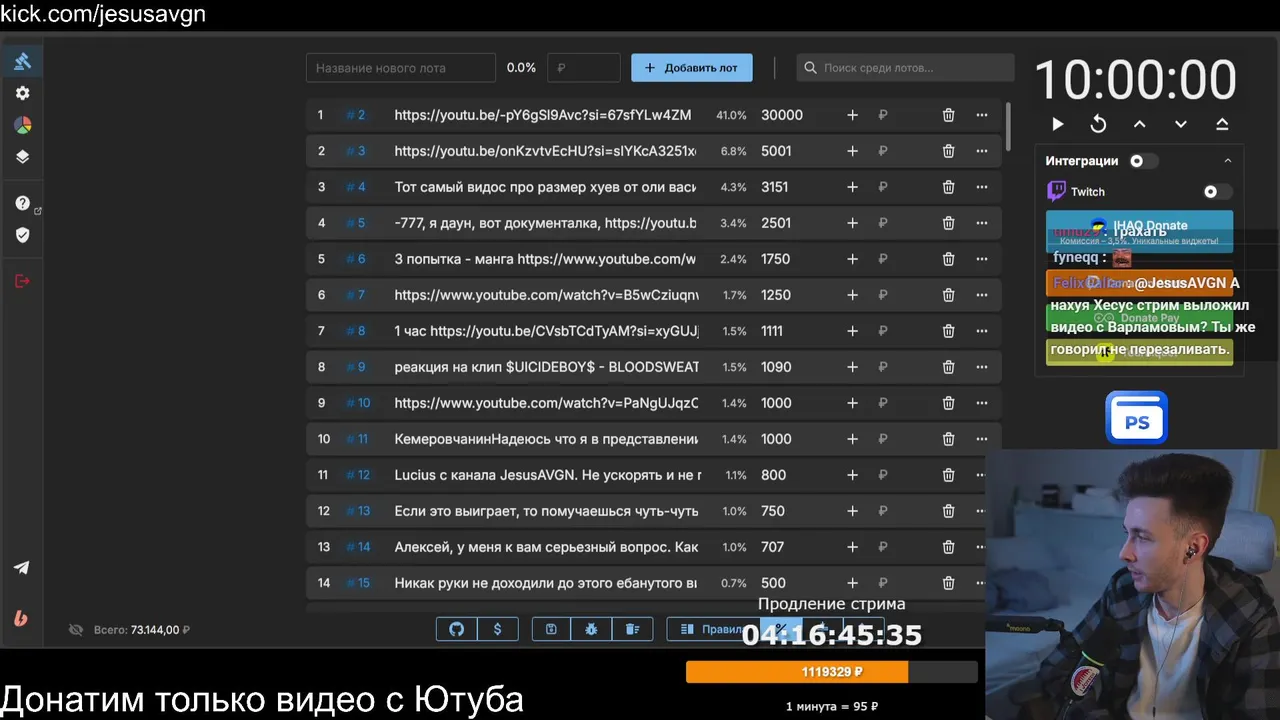Image resolution: width=1280 pixels, height=720 pixels.
Task: Click the Всего: 73.144,00 ₽ total
Action: click(141, 630)
